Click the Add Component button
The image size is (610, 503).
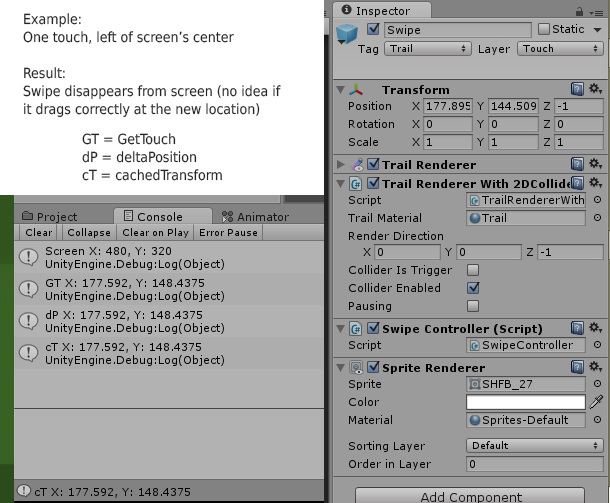click(x=470, y=496)
